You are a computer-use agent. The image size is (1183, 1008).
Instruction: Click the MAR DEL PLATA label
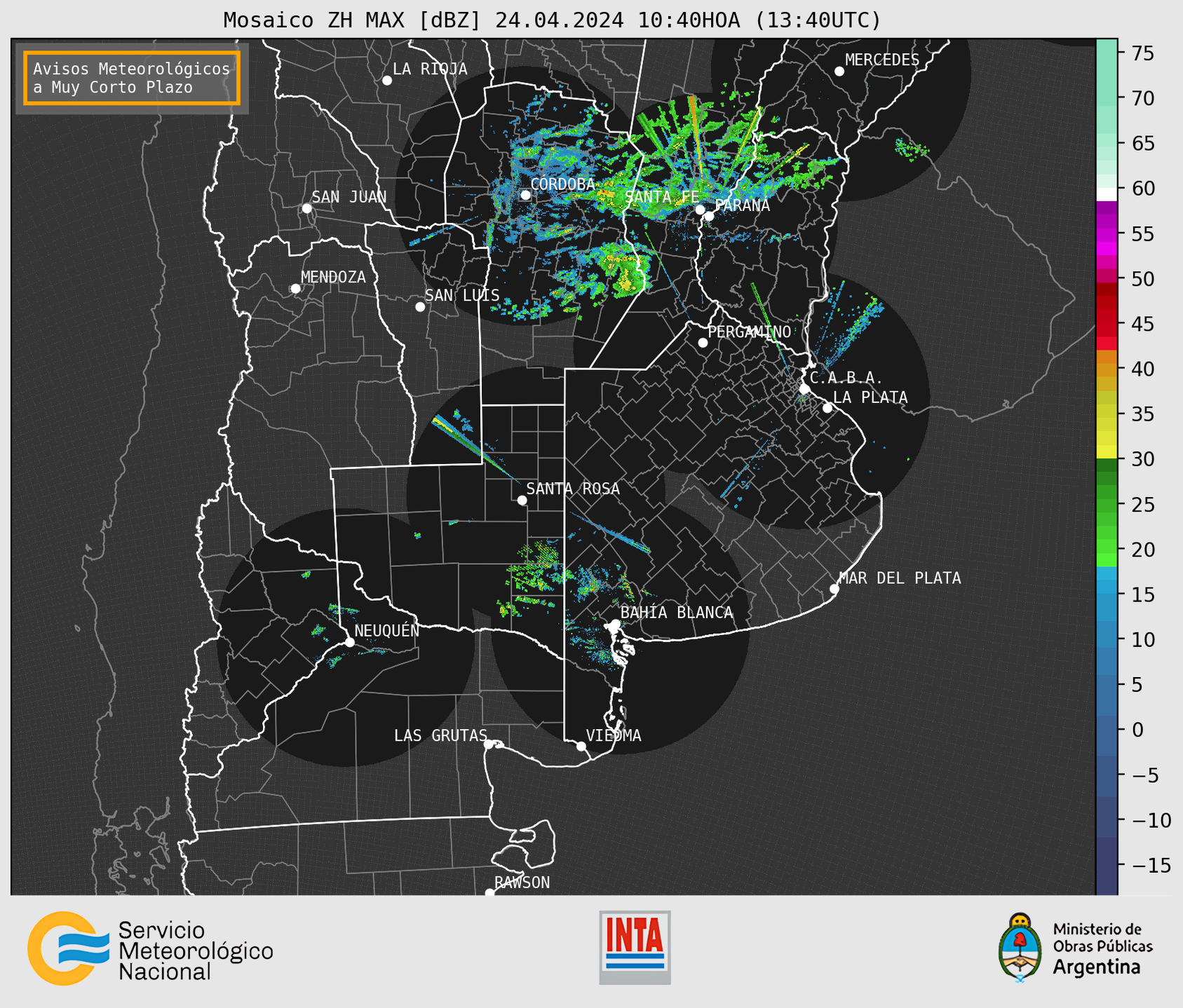[900, 578]
